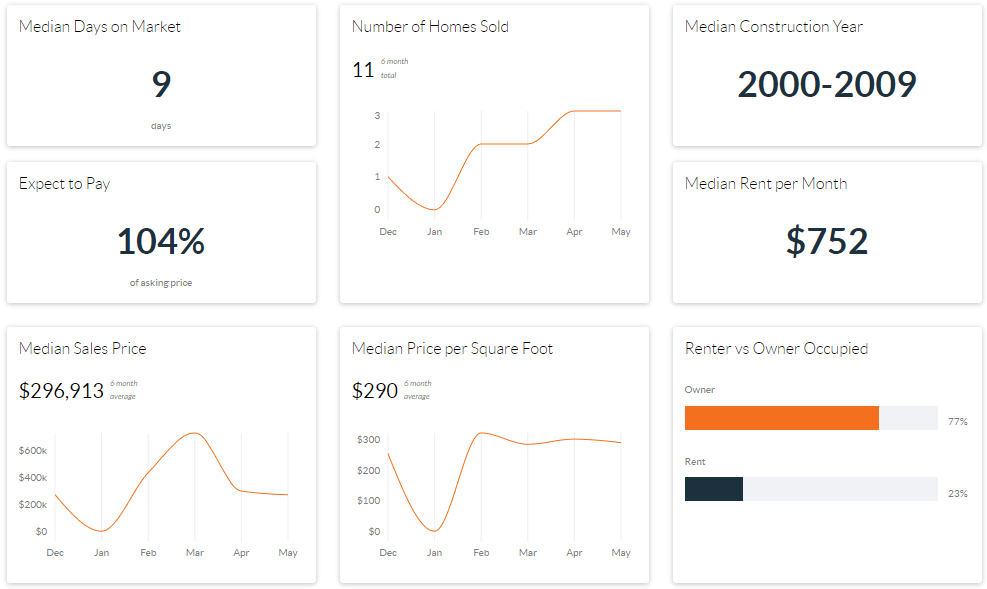Screen dimensions: 987x589
Task: Click the orange Owner occupancy bar
Action: click(x=781, y=418)
